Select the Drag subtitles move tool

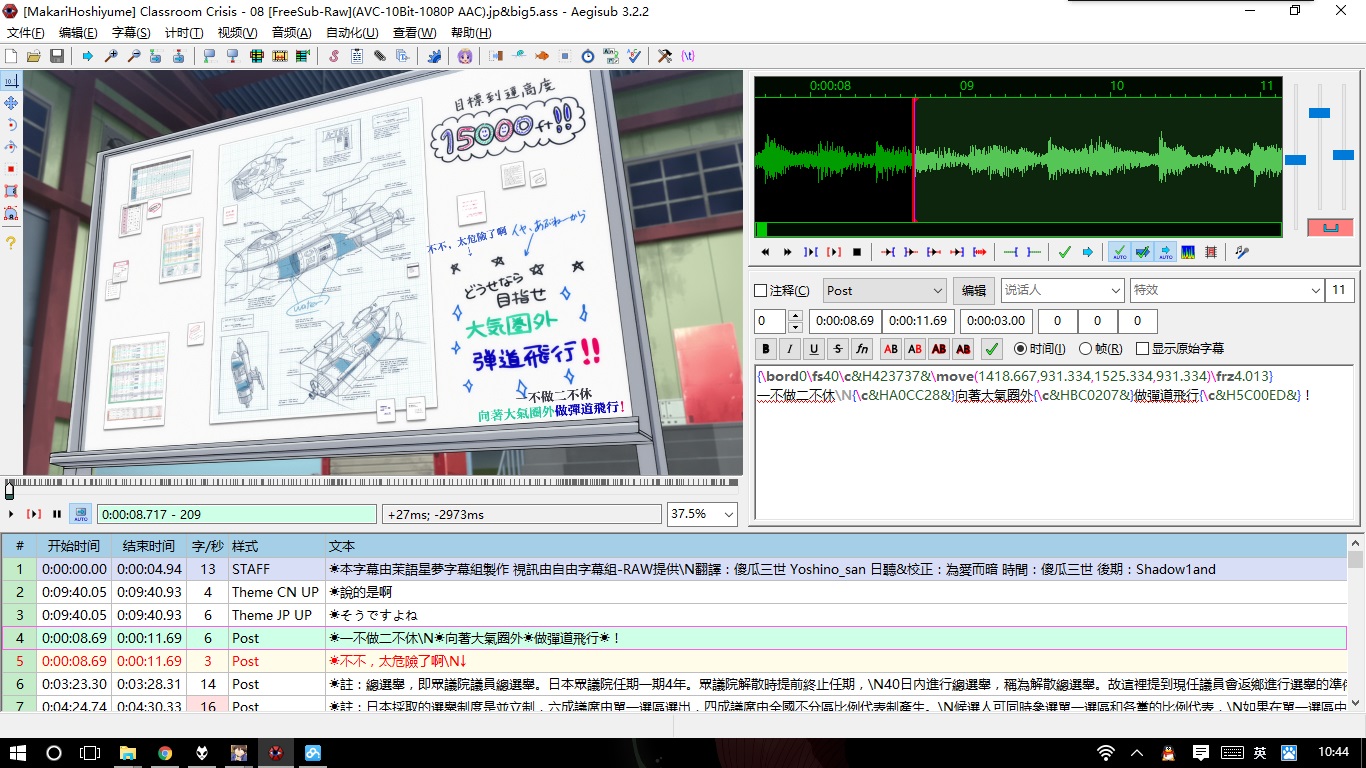(x=11, y=103)
